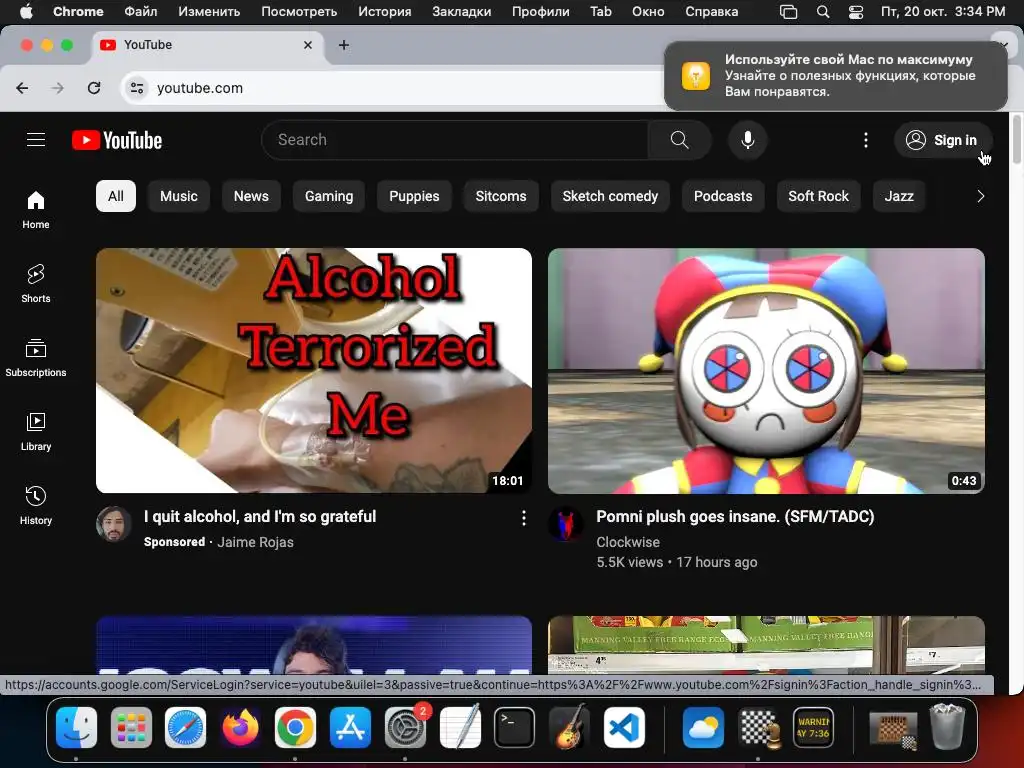Click the Sign in button
1024x768 pixels.
[x=942, y=140]
